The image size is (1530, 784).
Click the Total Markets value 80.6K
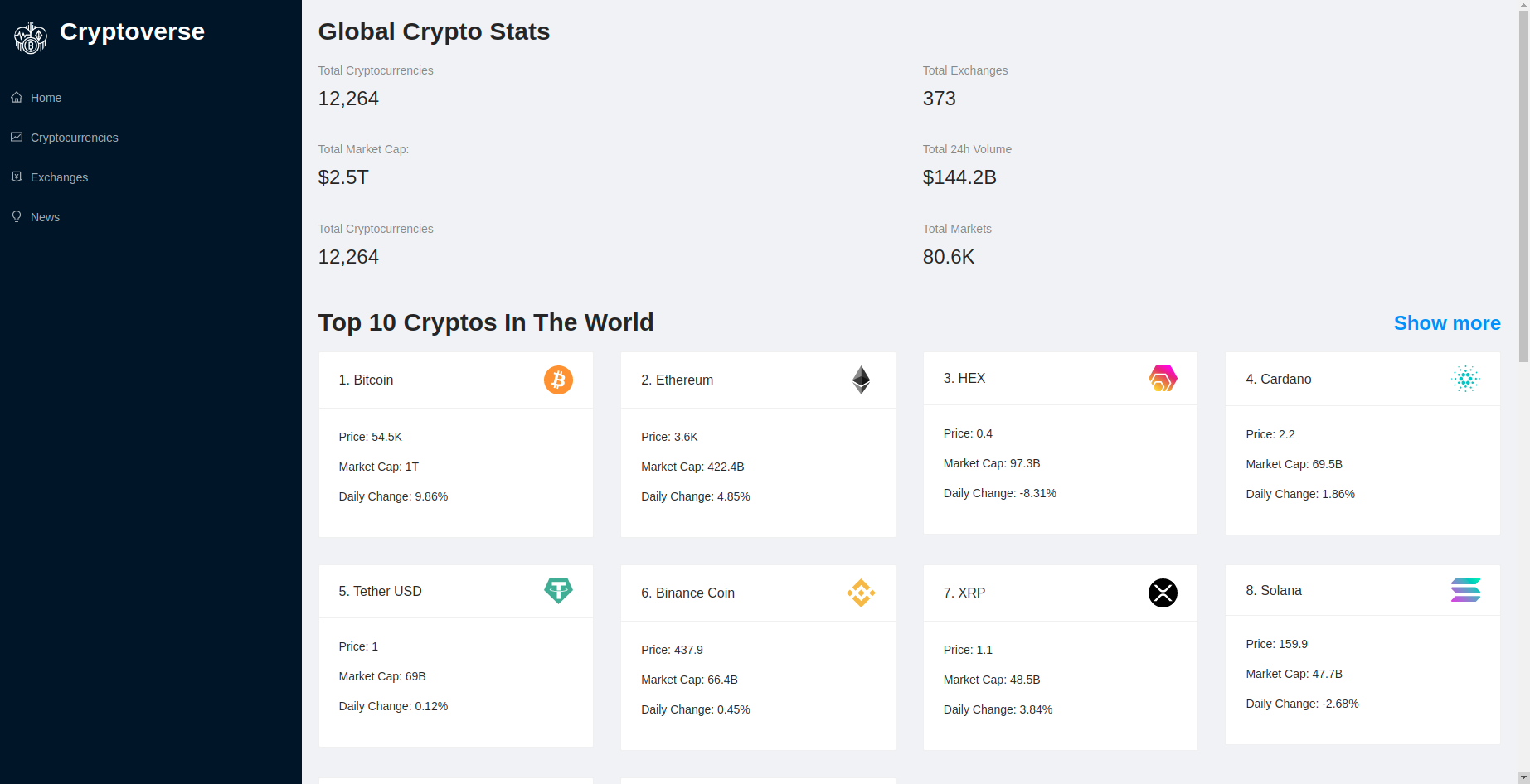coord(949,257)
